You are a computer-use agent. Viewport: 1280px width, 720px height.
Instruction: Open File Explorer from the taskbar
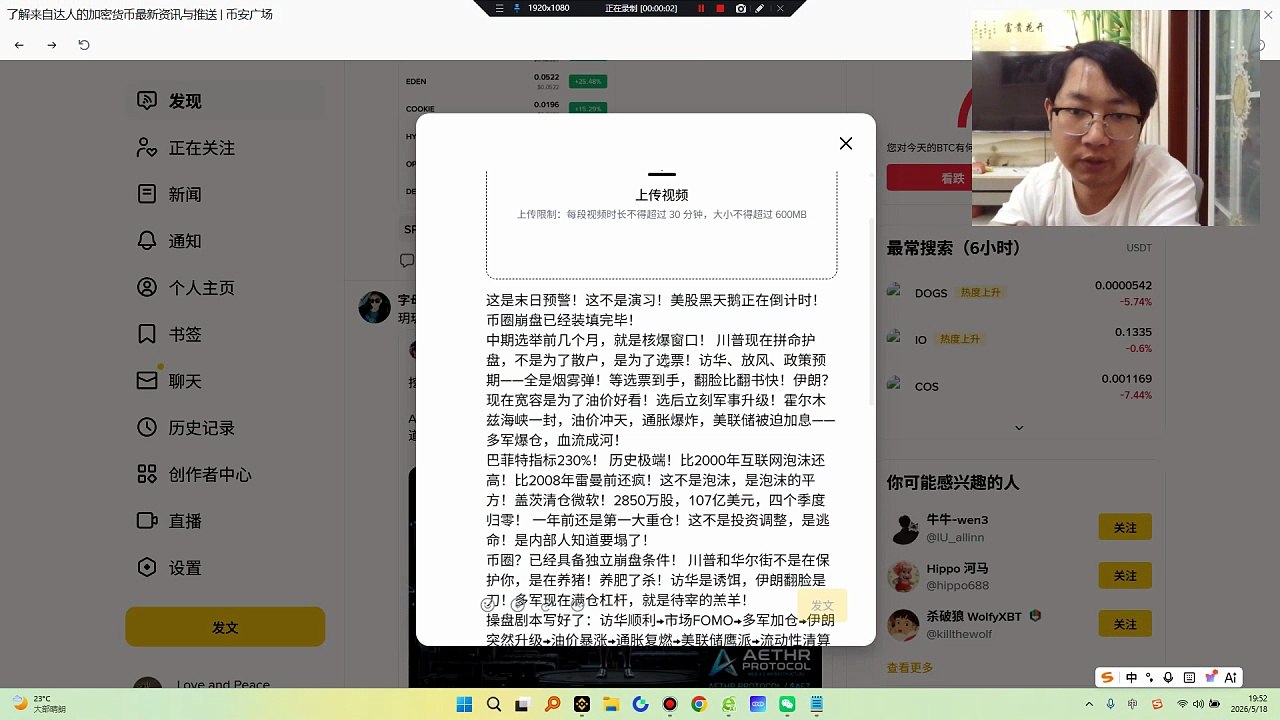point(611,704)
